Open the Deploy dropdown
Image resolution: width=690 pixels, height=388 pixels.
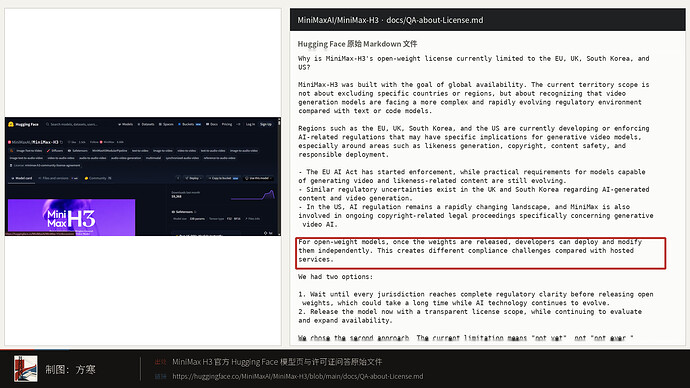tap(193, 178)
